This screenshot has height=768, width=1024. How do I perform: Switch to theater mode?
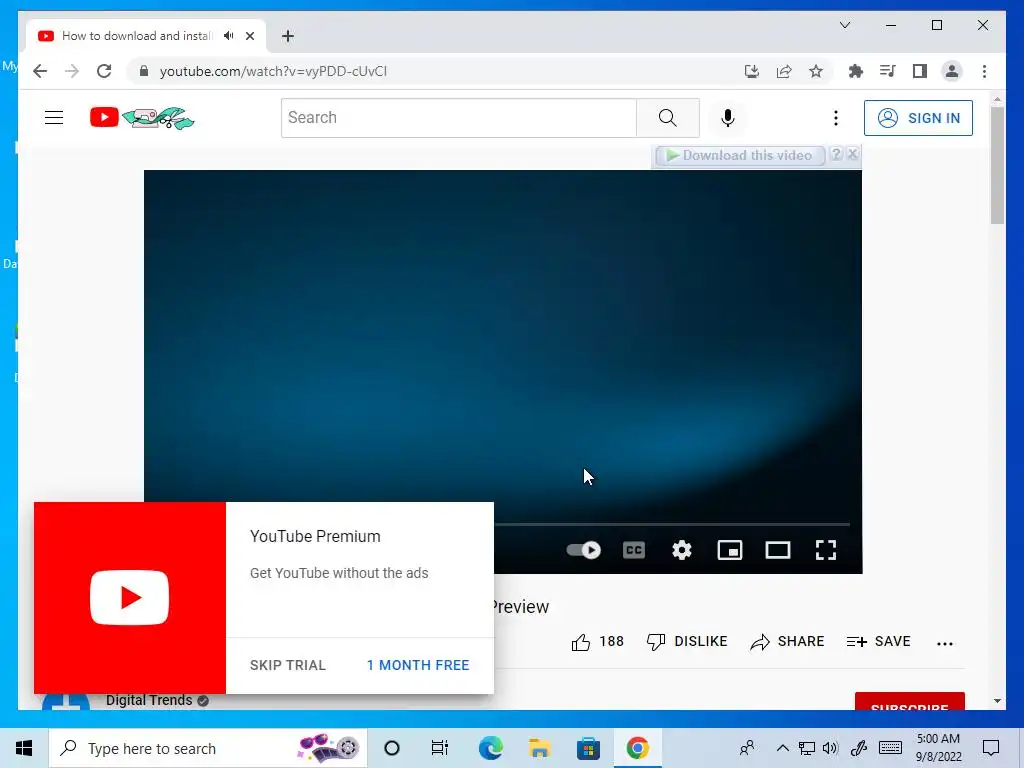click(778, 550)
